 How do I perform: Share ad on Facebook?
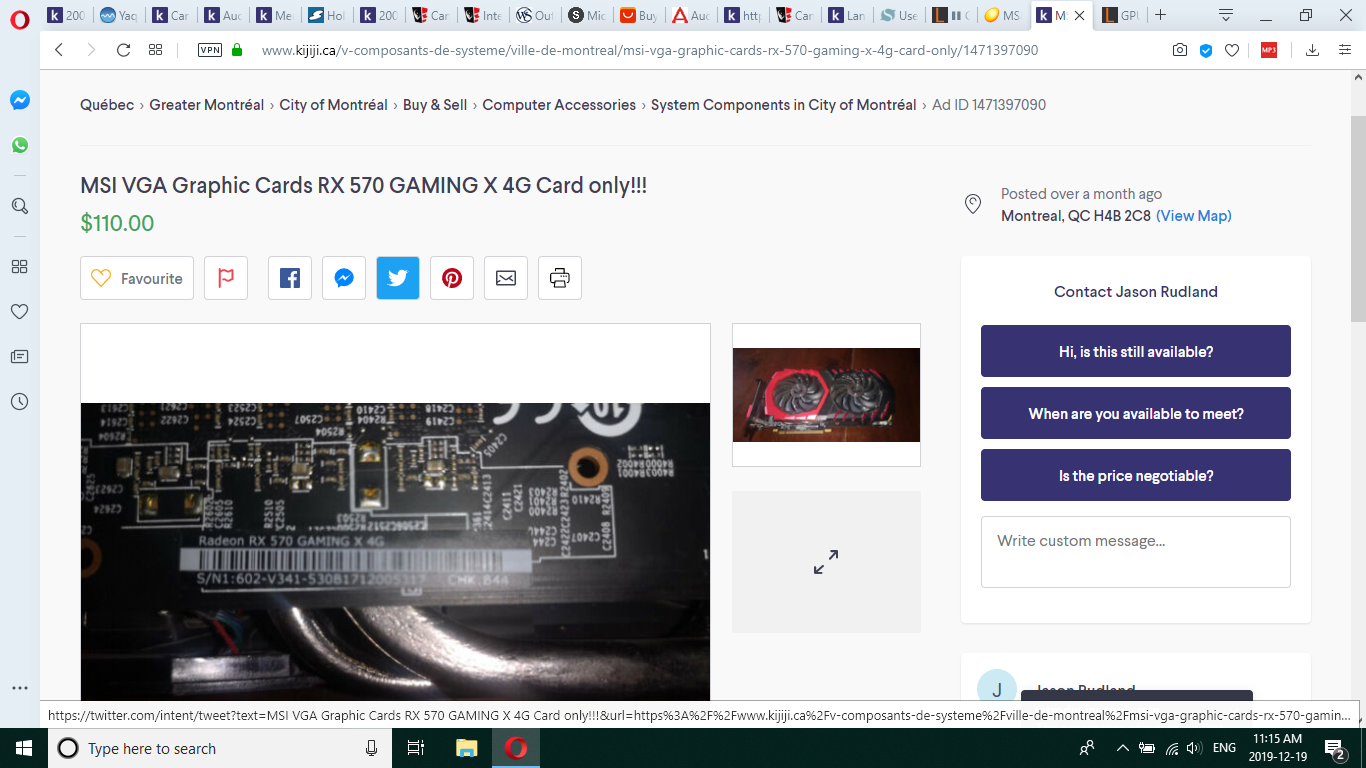(x=290, y=278)
